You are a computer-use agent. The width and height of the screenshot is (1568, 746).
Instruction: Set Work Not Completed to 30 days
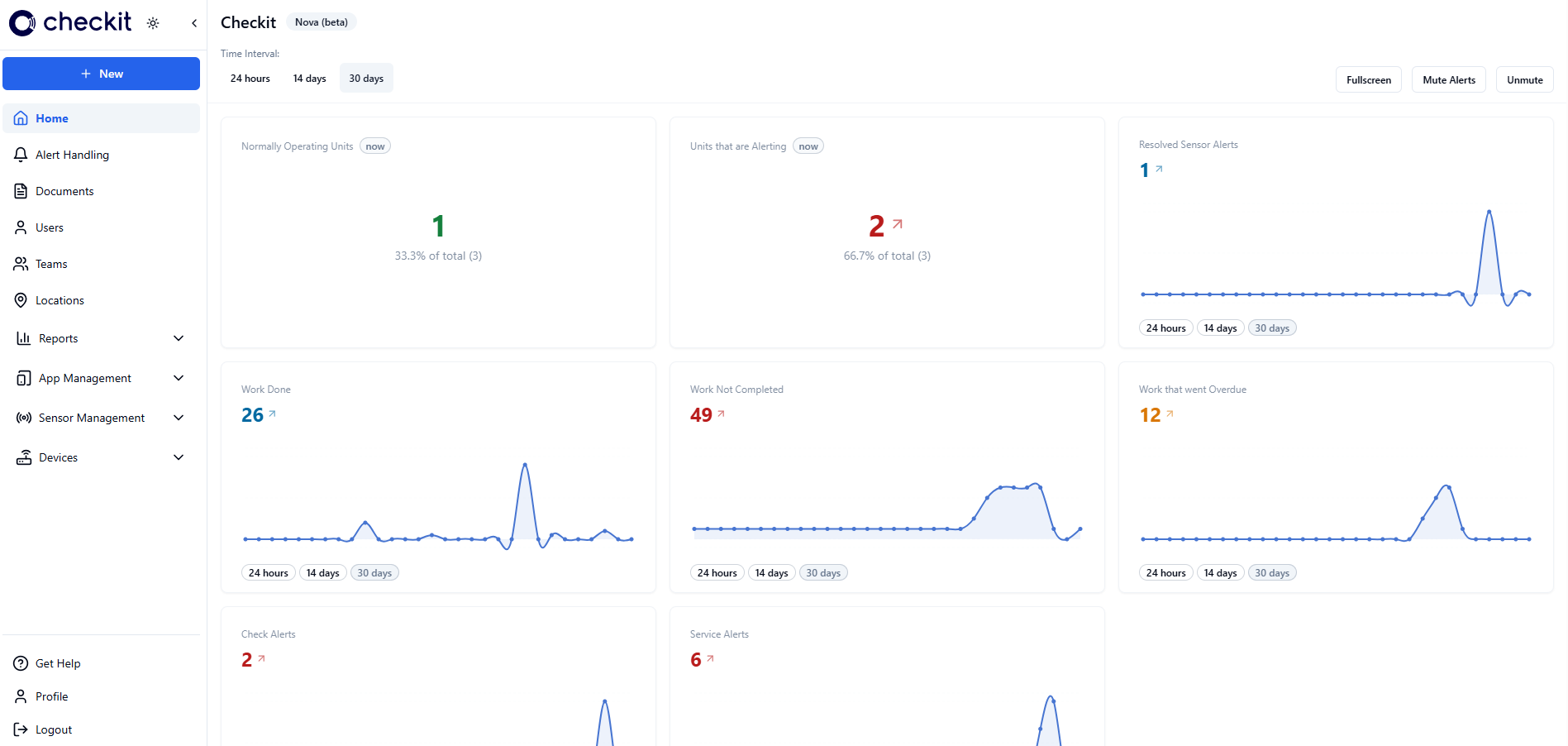(823, 573)
